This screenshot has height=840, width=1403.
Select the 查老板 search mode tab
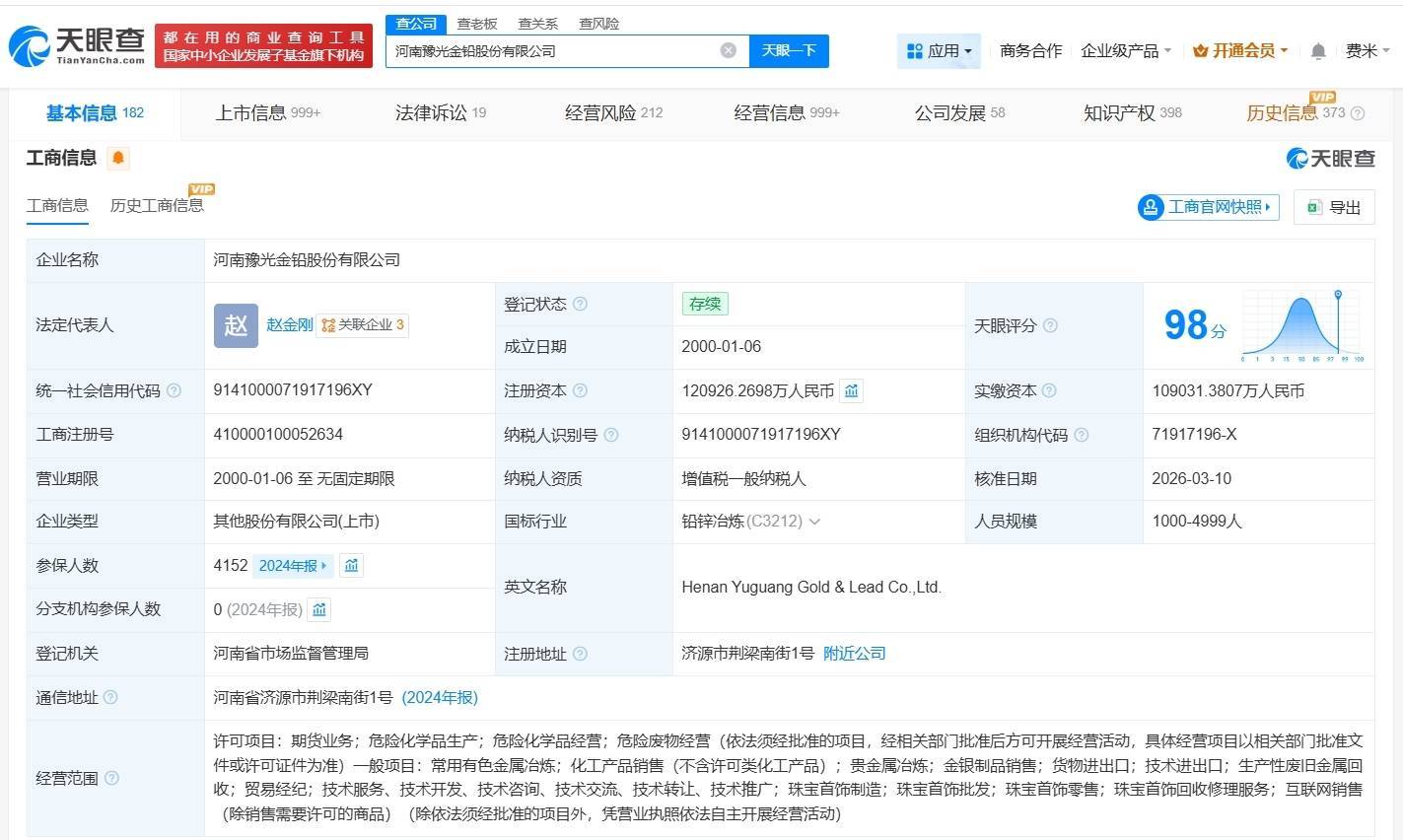477,24
